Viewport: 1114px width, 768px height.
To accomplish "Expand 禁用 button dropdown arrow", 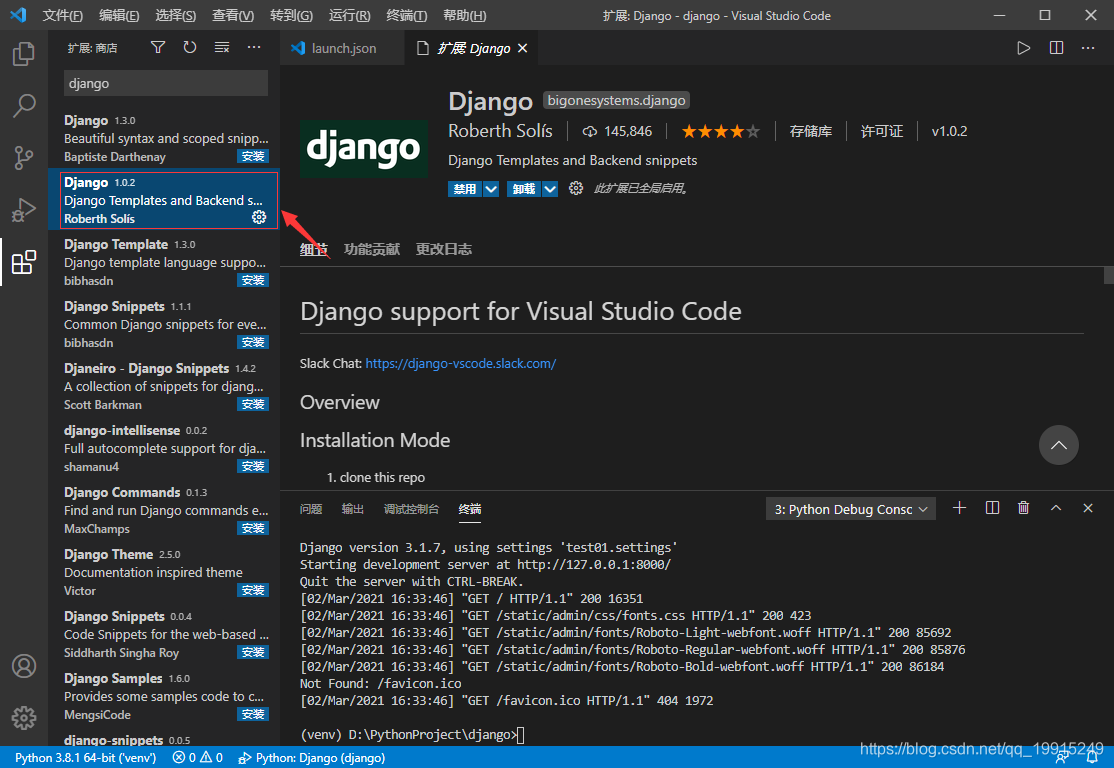I will (x=489, y=188).
